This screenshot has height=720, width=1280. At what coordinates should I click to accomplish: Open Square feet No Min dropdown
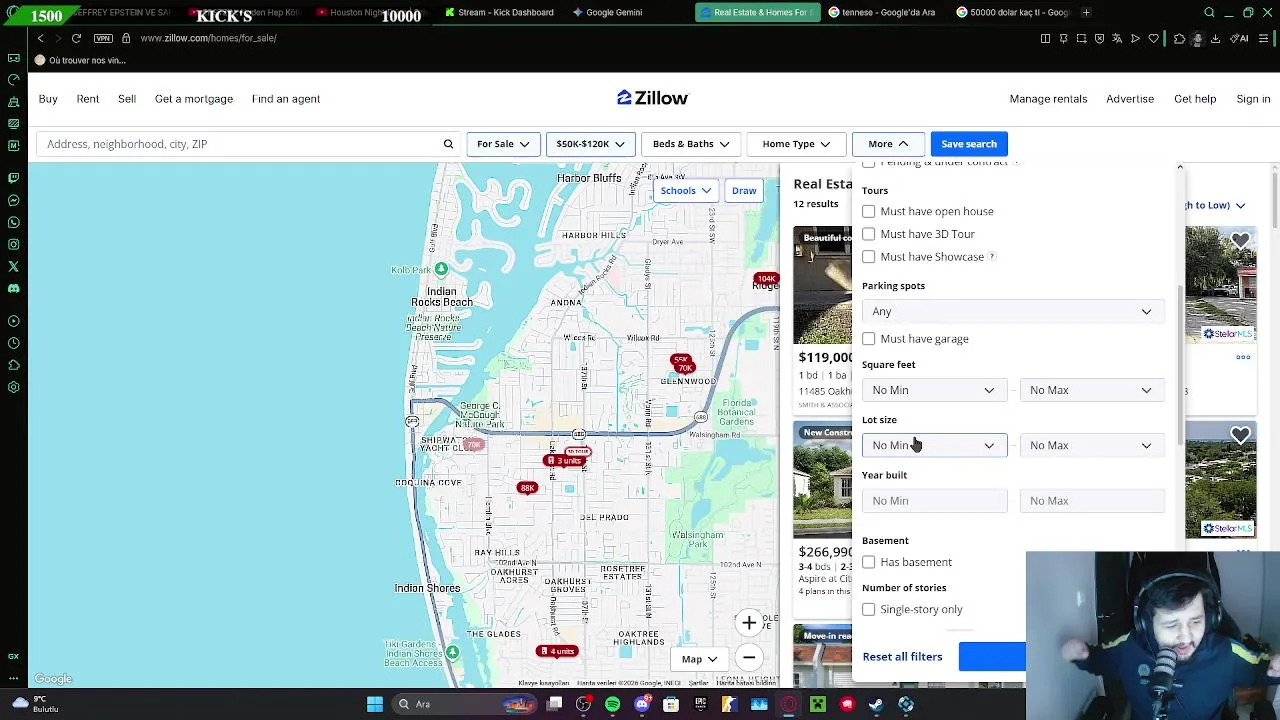934,390
